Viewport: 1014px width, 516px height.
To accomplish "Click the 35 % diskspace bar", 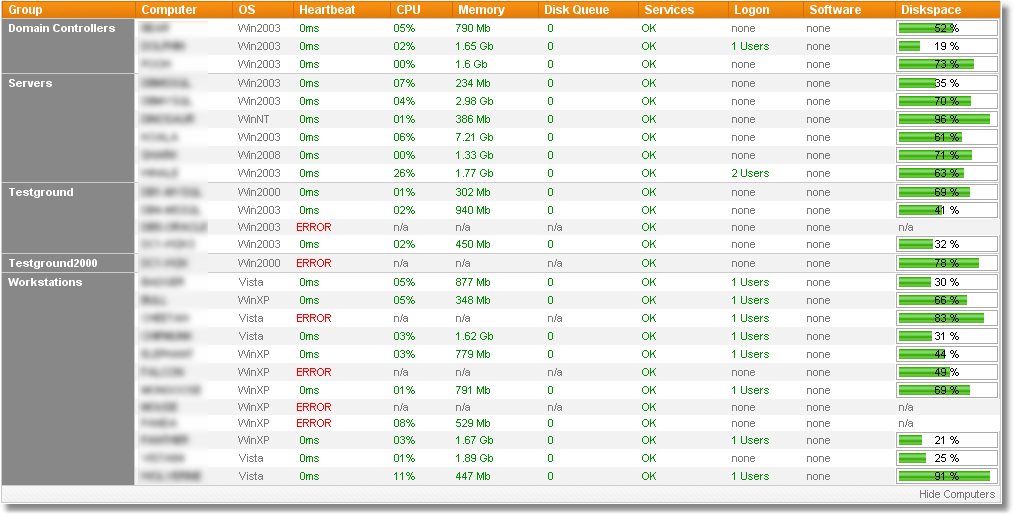I will pyautogui.click(x=947, y=83).
